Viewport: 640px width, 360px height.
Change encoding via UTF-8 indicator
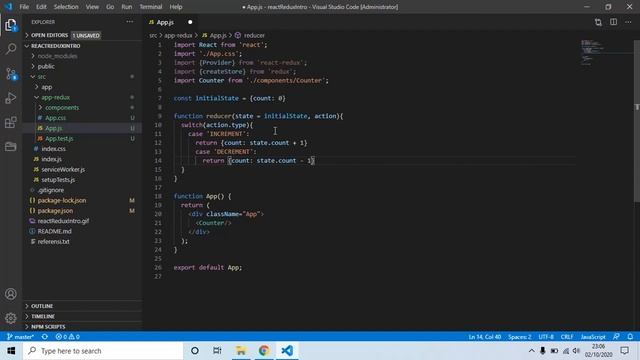(546, 337)
